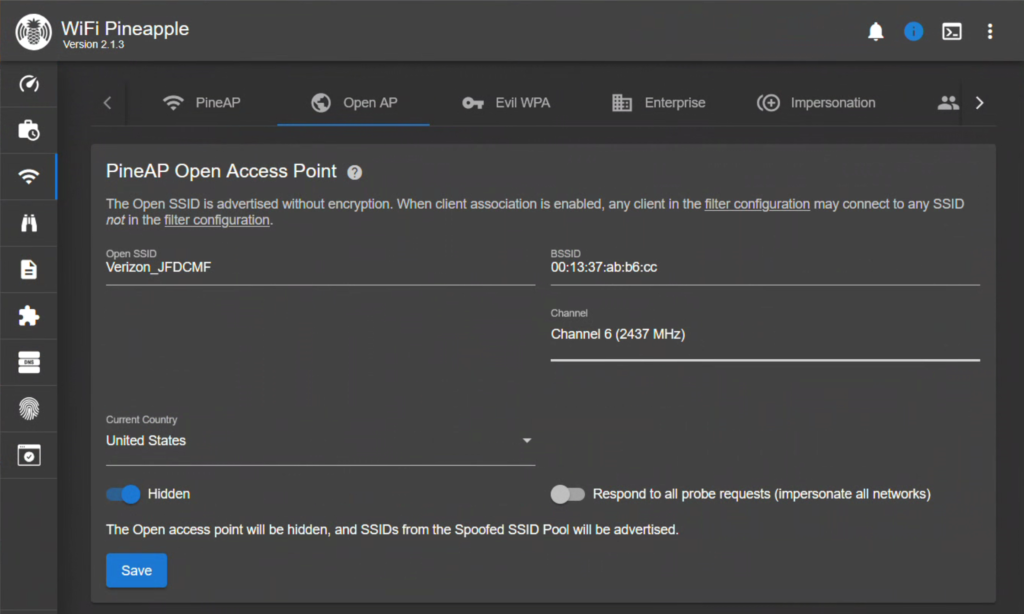The height and width of the screenshot is (614, 1024).
Task: Go to Dashboard gauge icon in sidebar
Action: 29,84
